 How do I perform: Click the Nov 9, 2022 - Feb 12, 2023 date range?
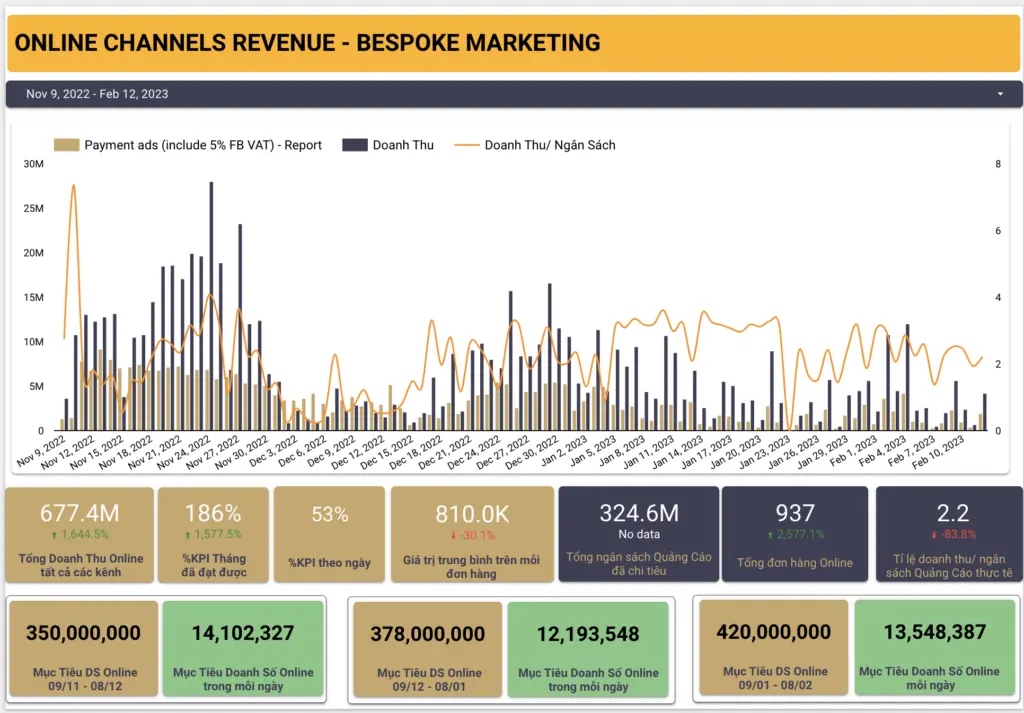[97, 94]
